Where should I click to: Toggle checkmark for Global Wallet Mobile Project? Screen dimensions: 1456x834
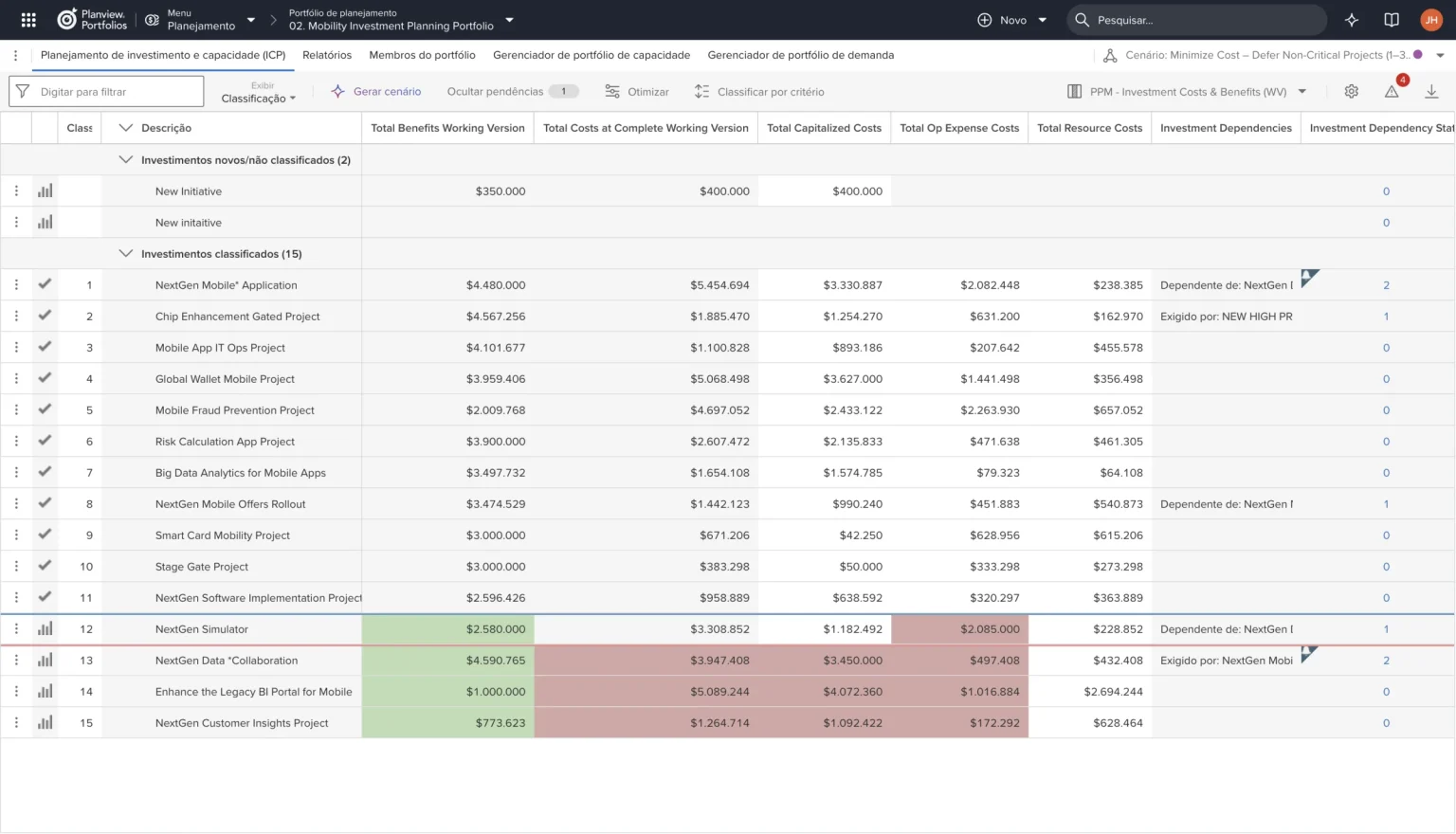click(45, 377)
